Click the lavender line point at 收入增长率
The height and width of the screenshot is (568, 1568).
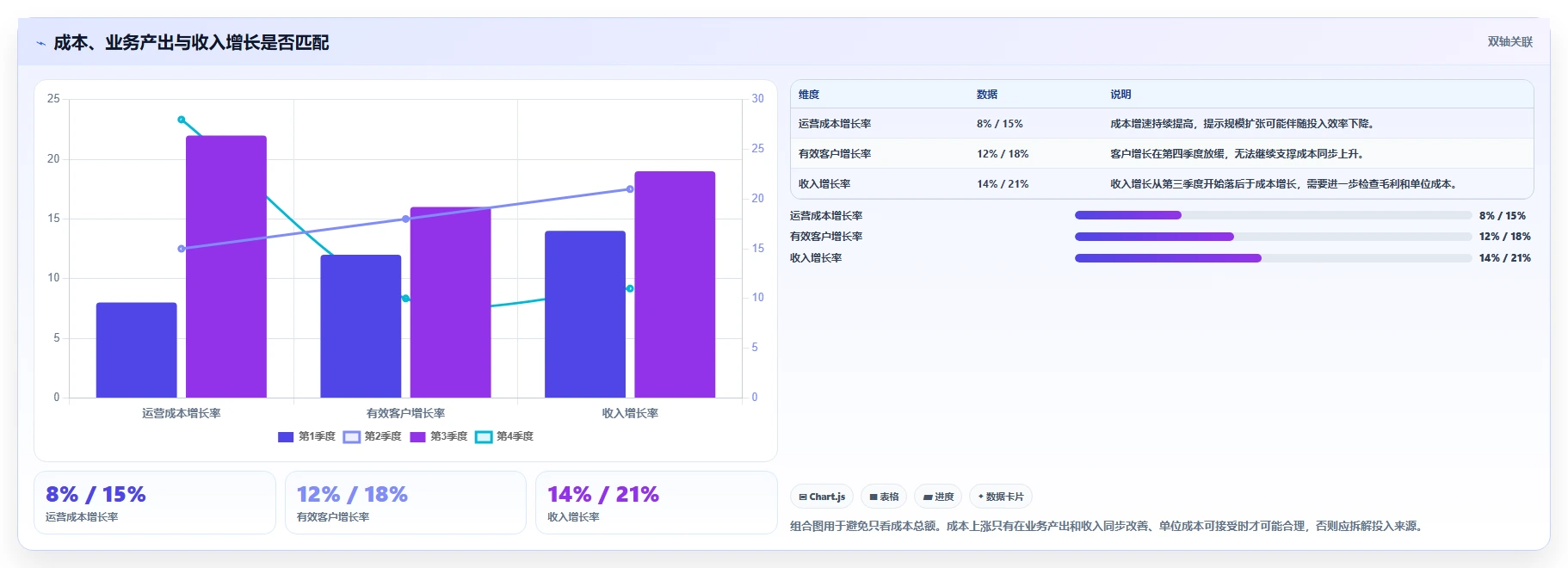[630, 189]
